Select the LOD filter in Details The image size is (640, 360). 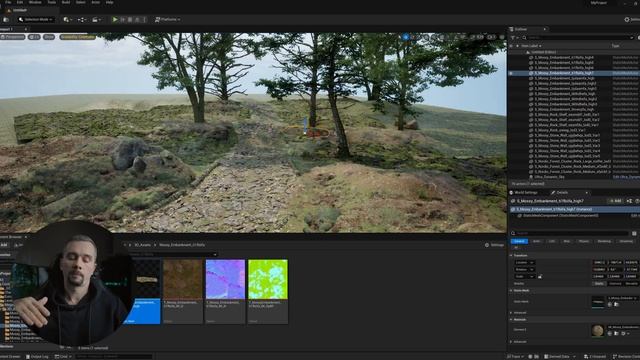coord(552,241)
